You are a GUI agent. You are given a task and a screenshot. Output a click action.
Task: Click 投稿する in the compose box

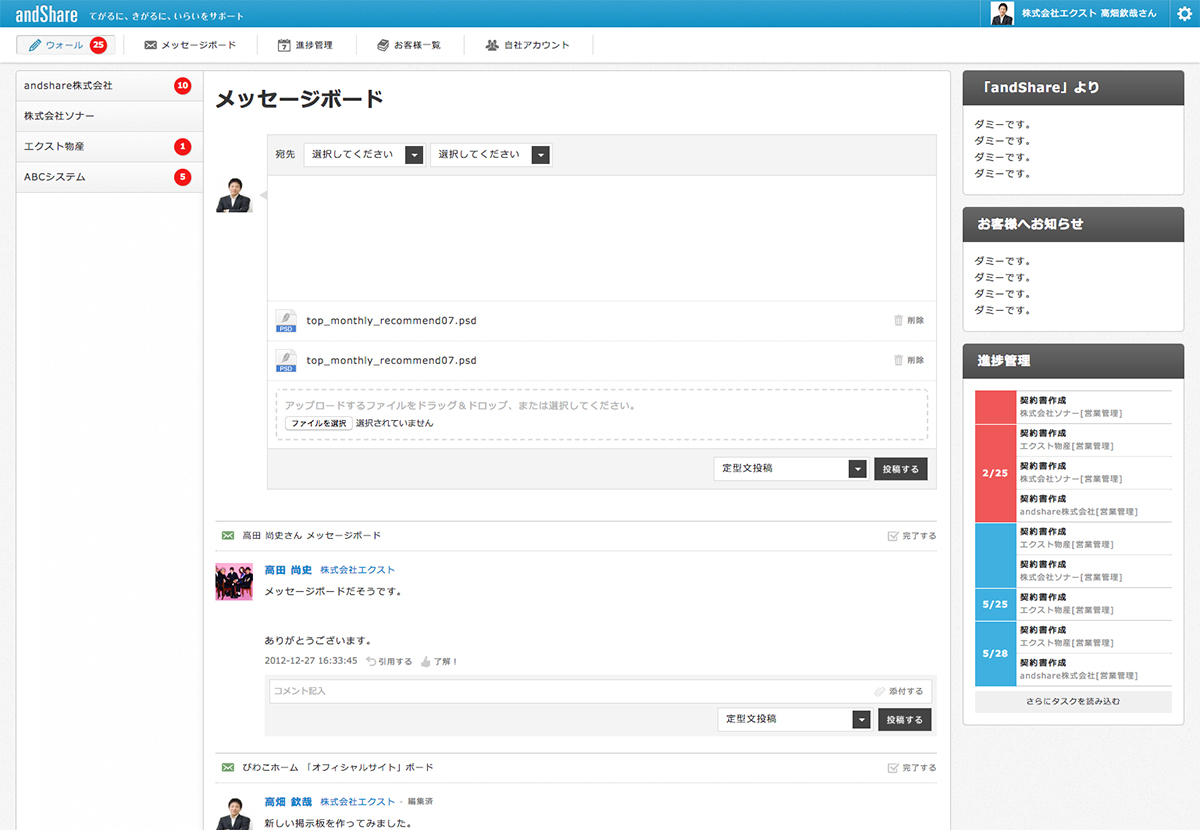pos(901,468)
